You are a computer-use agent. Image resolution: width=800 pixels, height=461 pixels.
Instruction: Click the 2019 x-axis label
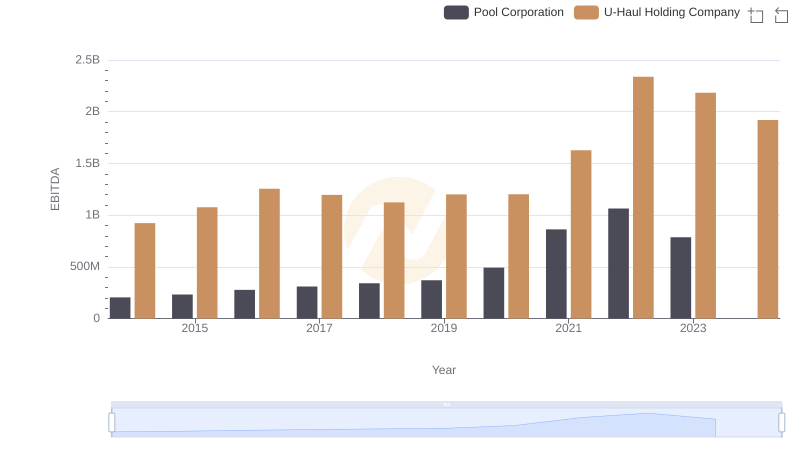pos(443,328)
